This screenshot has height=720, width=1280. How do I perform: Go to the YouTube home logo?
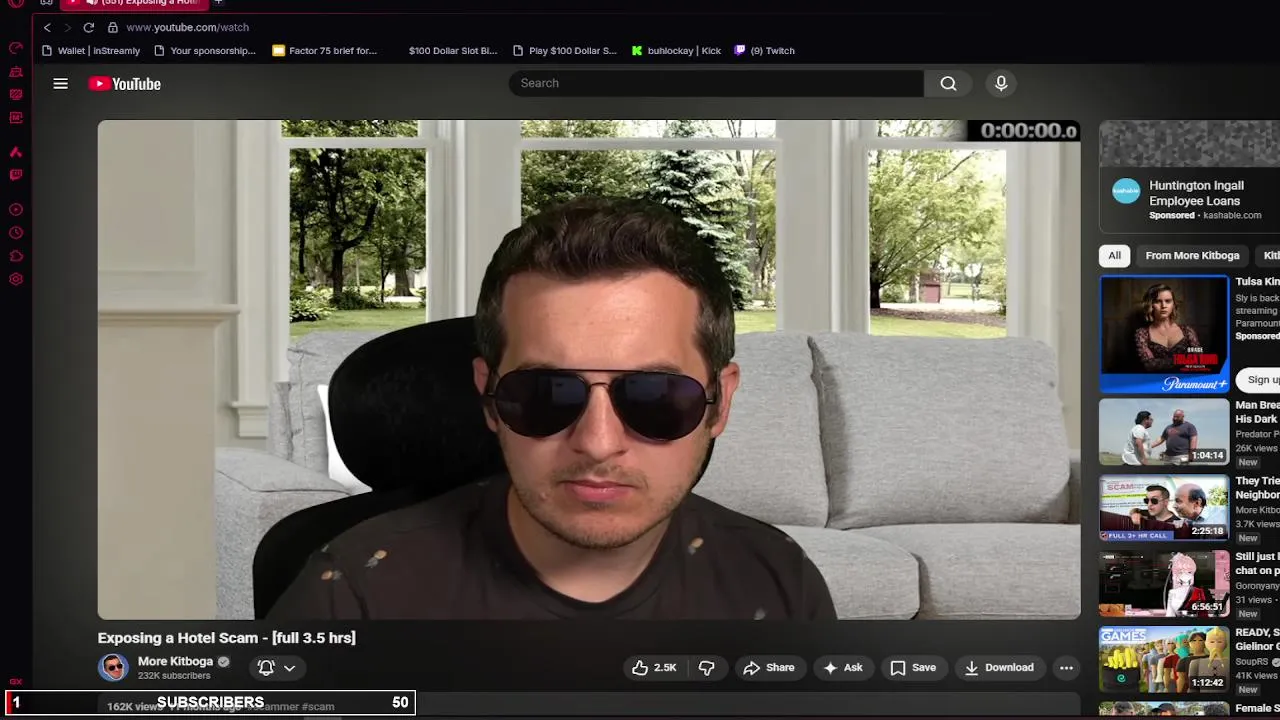(x=124, y=84)
